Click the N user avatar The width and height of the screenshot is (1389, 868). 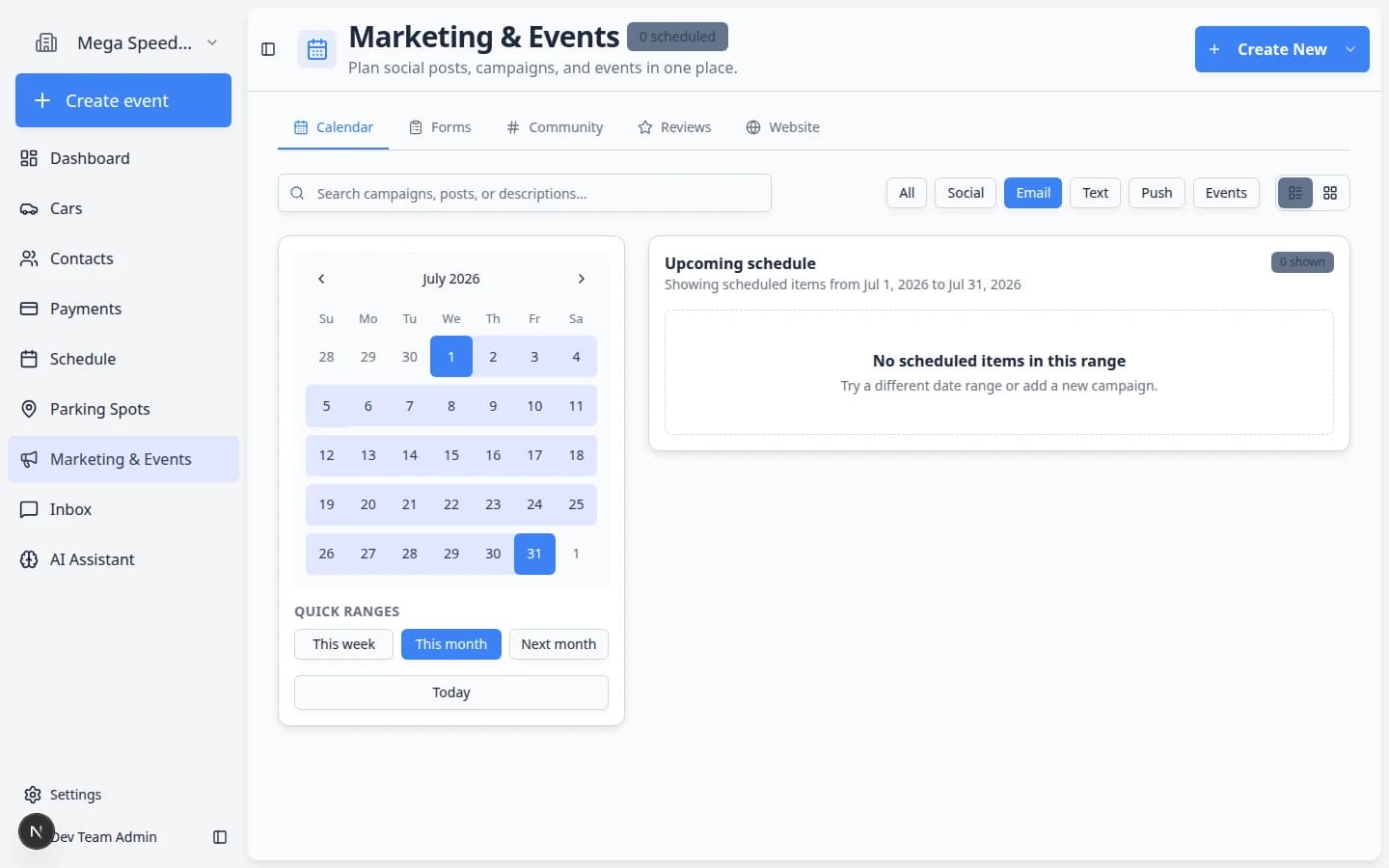(x=36, y=831)
